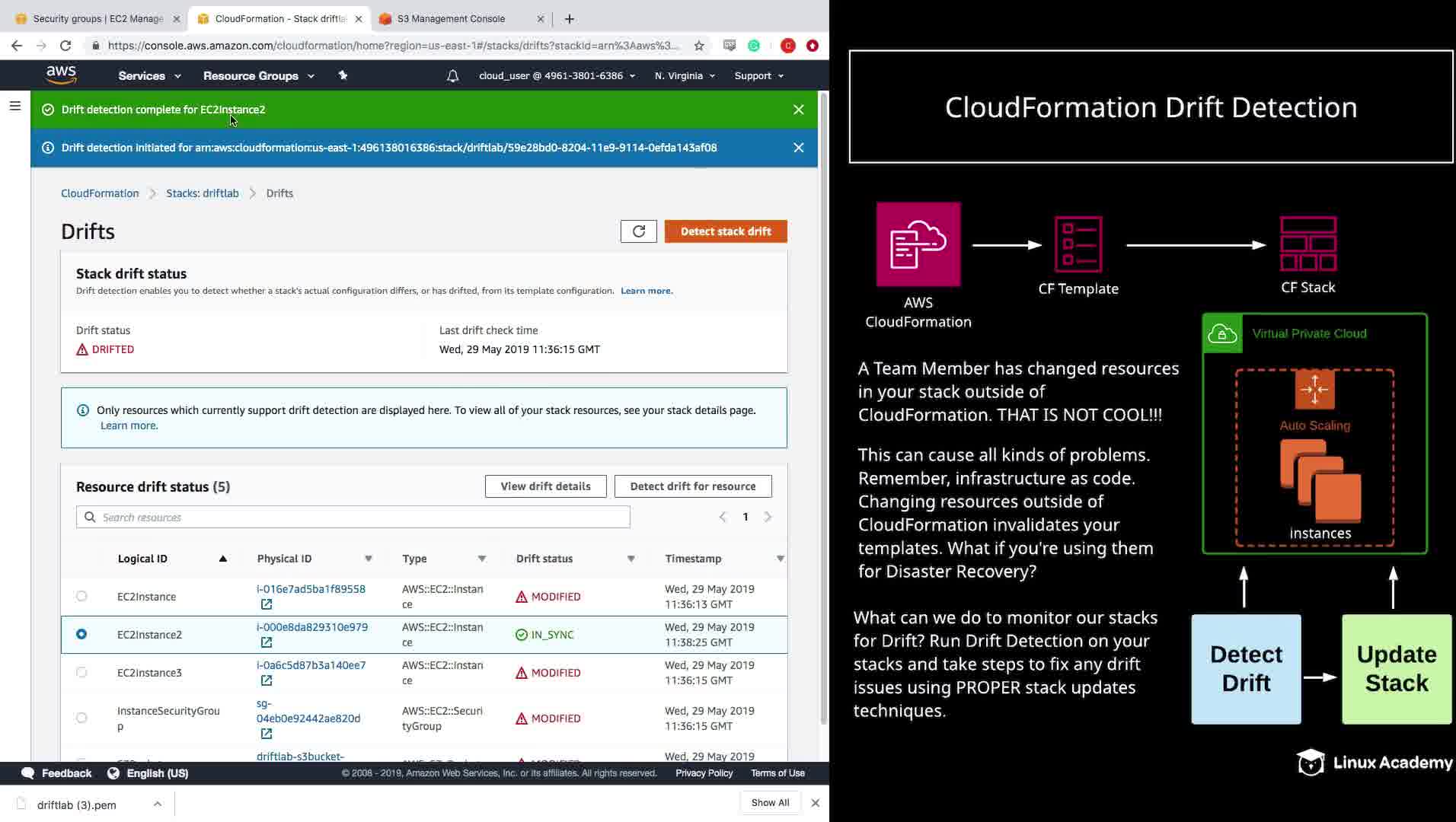The image size is (1456, 822).
Task: Open Learn more link in info notice
Action: point(129,425)
